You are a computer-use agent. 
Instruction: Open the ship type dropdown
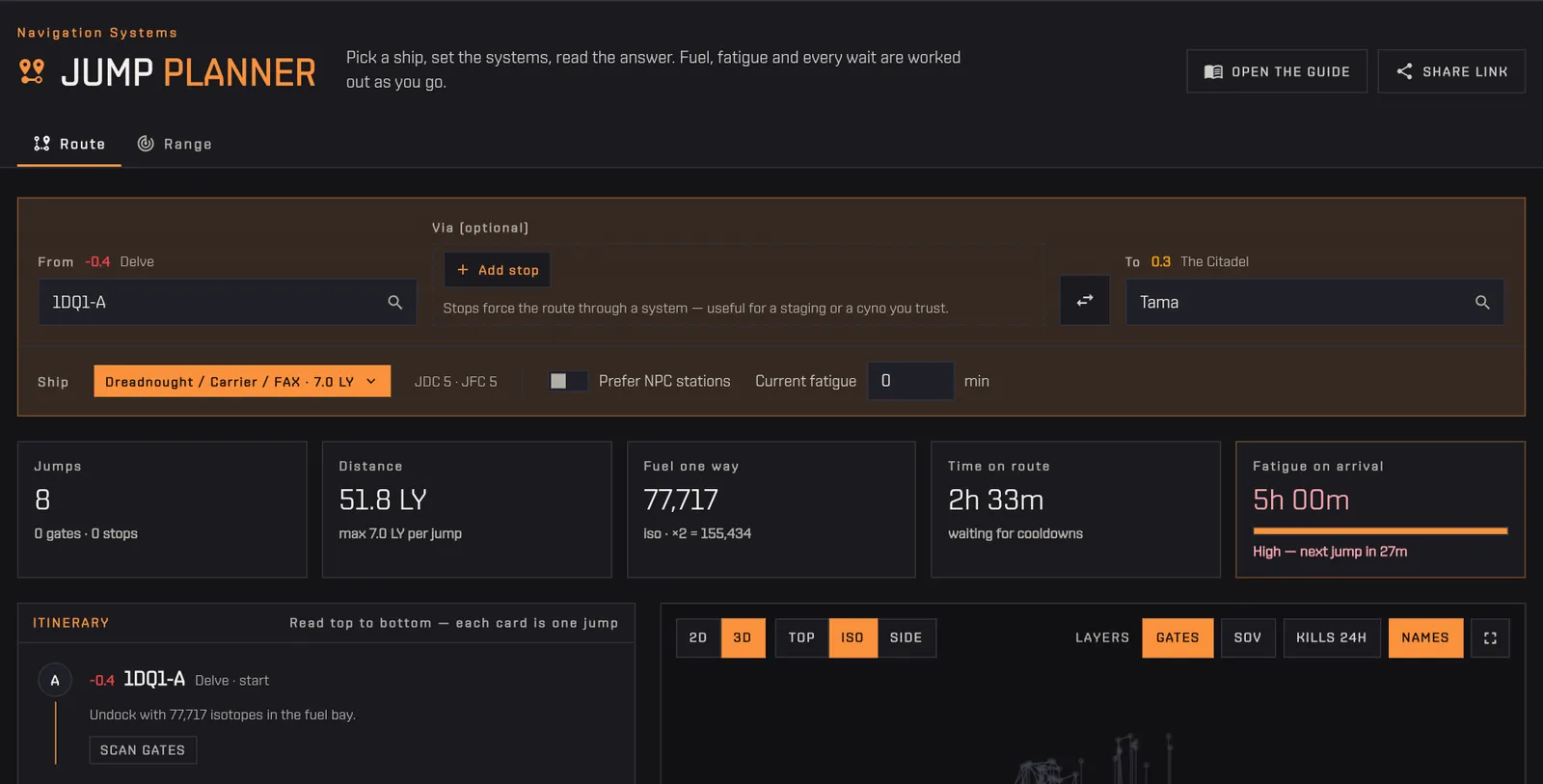point(242,381)
